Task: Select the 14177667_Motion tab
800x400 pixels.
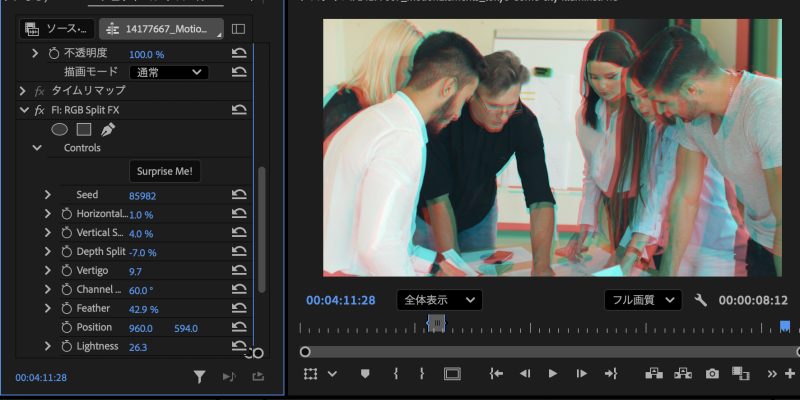Action: point(161,29)
